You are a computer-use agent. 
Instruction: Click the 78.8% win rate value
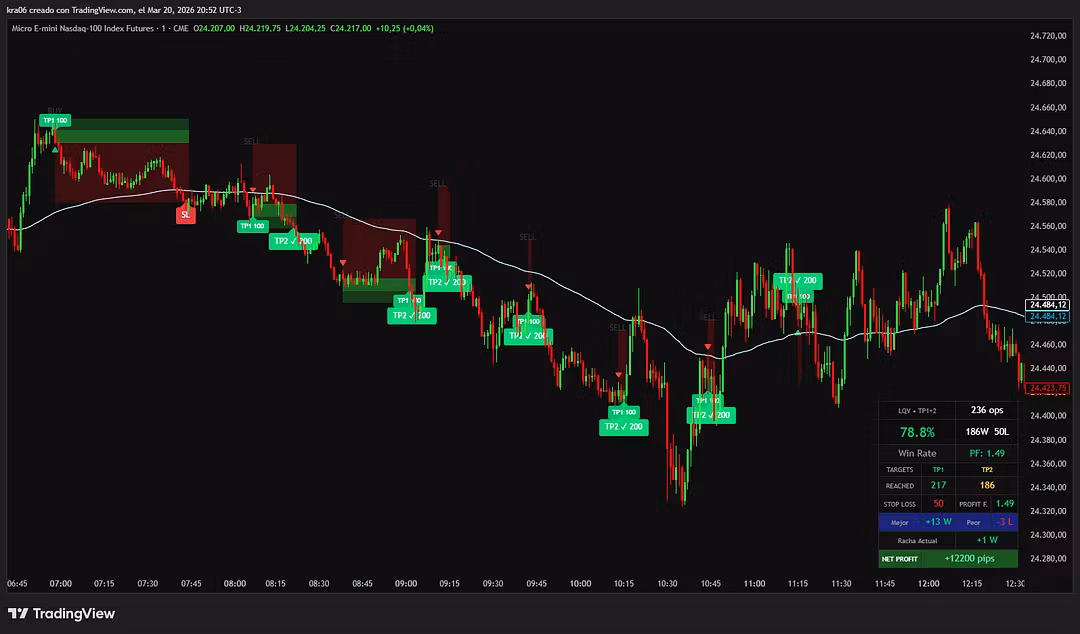pyautogui.click(x=917, y=432)
